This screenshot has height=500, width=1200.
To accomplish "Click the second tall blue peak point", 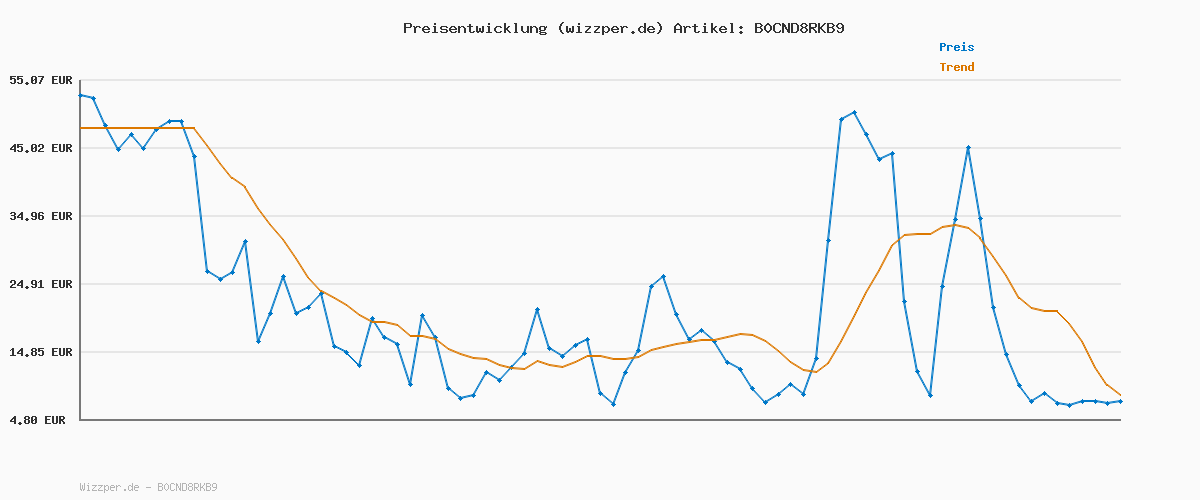I will click(x=968, y=148).
